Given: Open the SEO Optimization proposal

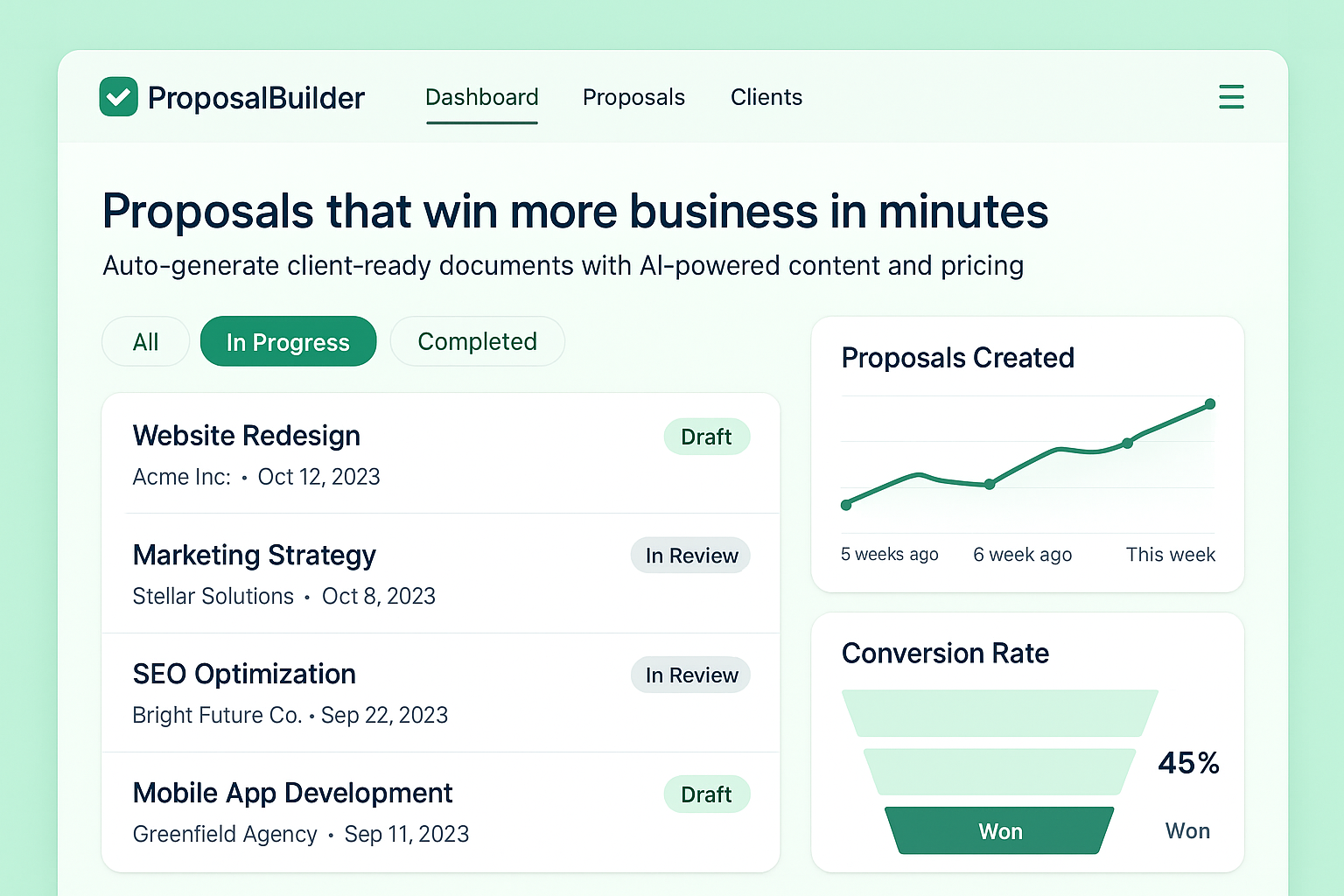Looking at the screenshot, I should coord(244,674).
